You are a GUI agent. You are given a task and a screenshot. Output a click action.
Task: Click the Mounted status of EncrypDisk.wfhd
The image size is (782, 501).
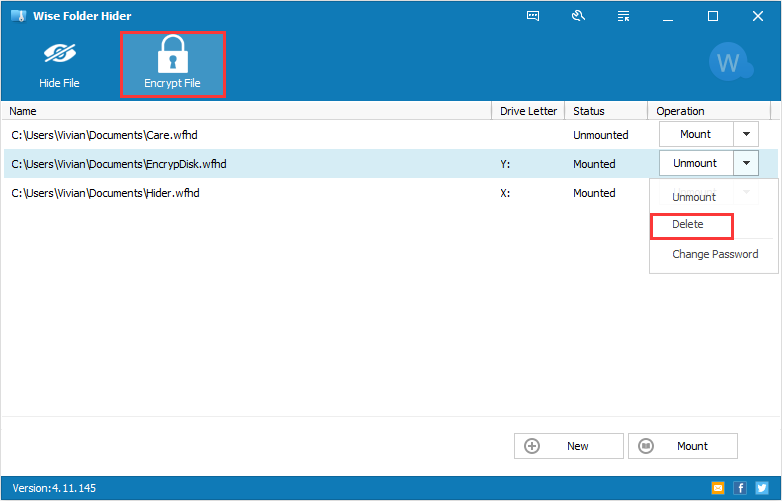pos(594,164)
